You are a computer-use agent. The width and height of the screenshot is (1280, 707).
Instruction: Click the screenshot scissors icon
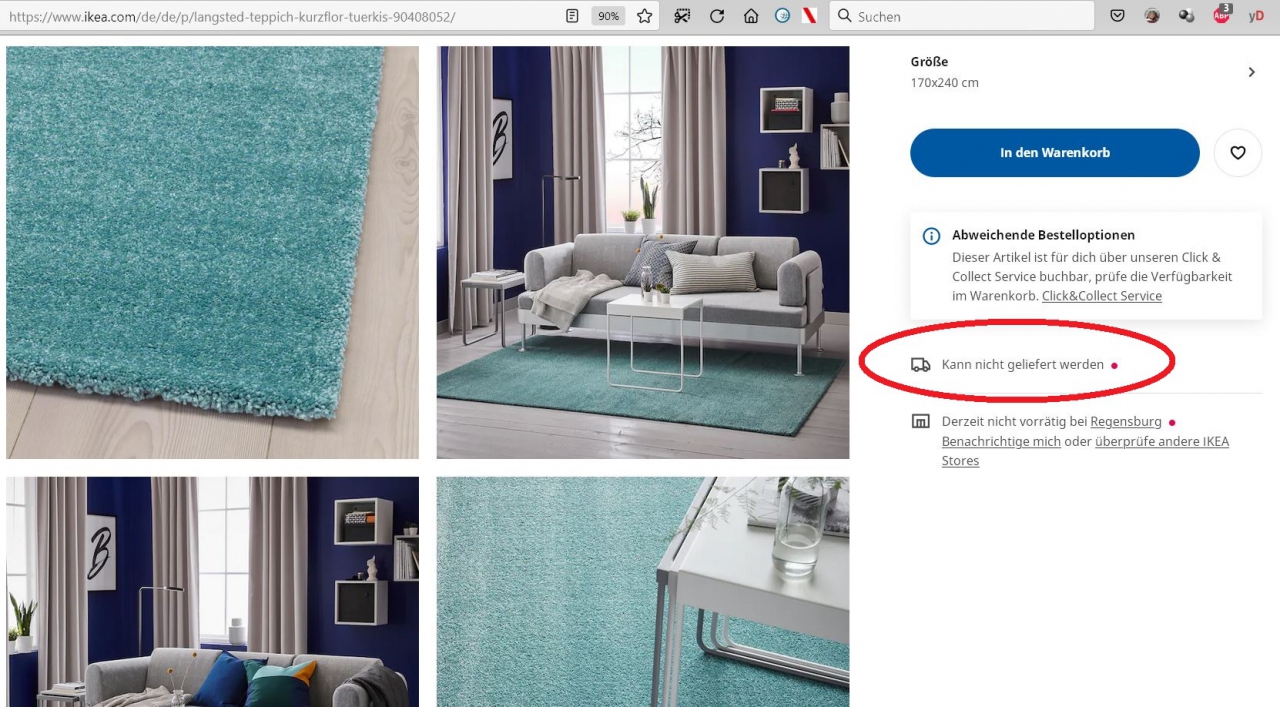tap(682, 16)
